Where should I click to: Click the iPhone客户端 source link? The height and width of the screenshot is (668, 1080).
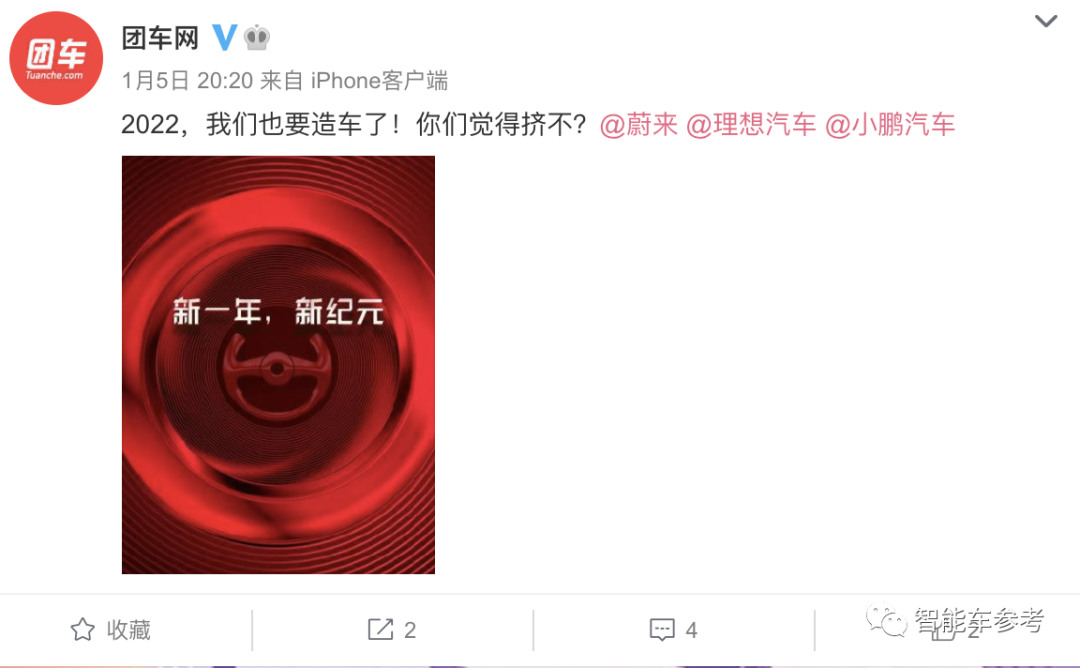380,81
